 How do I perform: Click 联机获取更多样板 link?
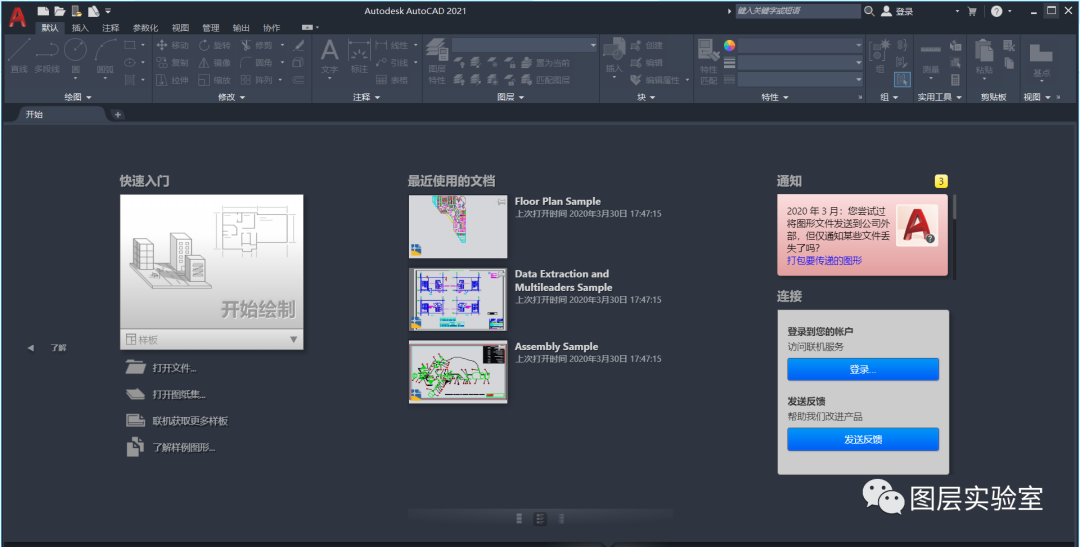[190, 421]
